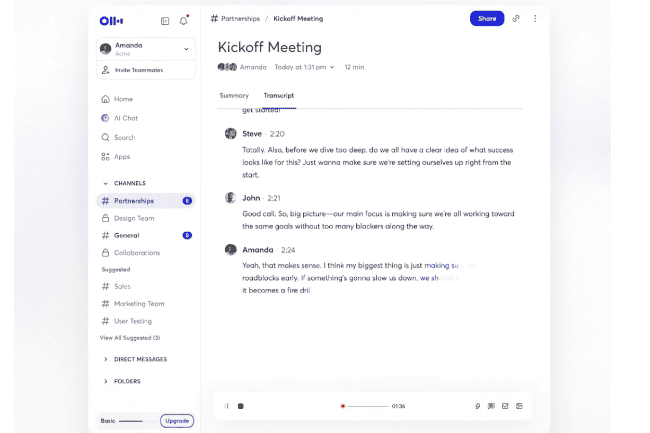
Task: Pause the recording
Action: point(227,406)
